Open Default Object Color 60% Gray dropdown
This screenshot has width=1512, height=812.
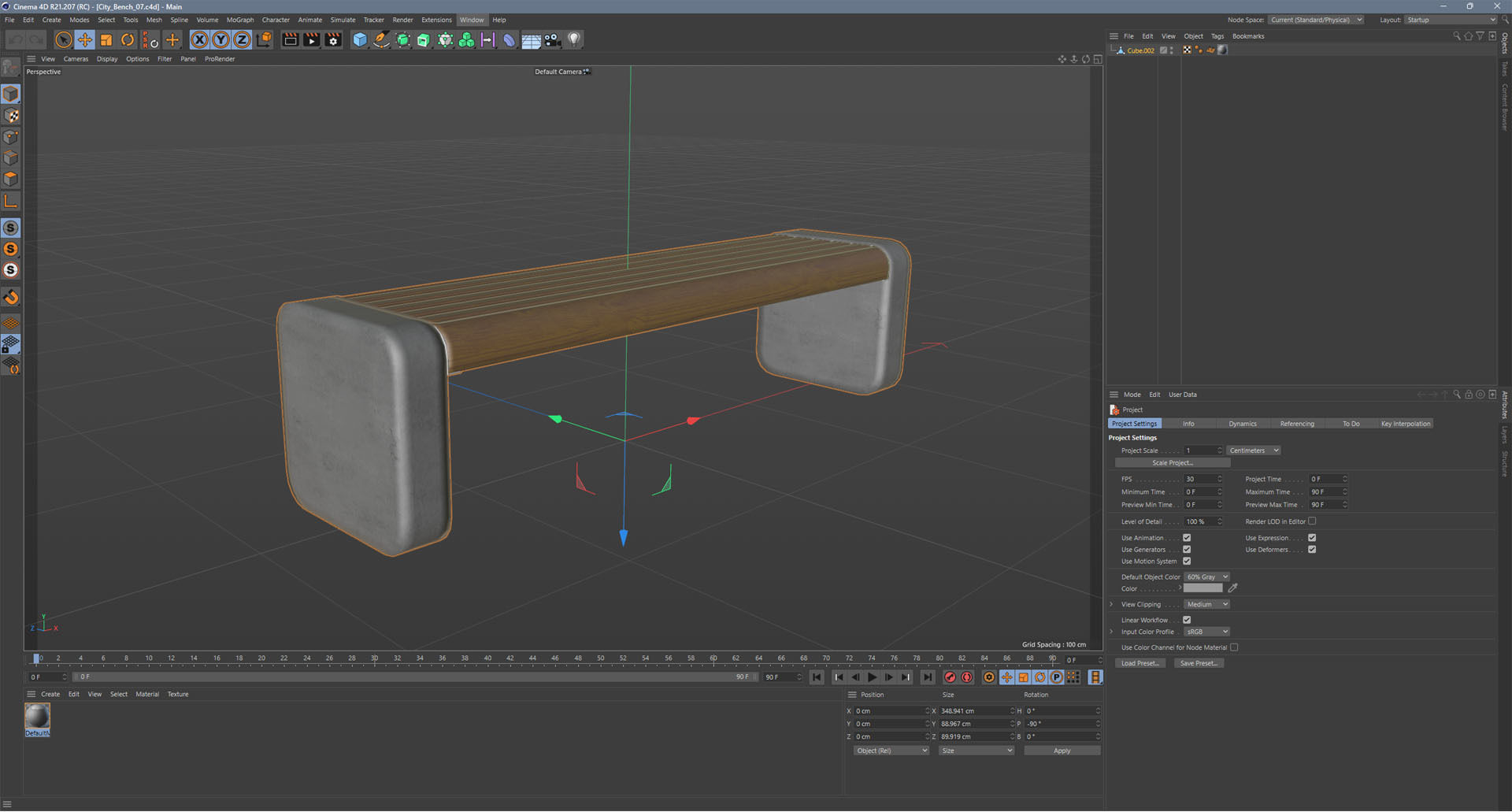1206,577
